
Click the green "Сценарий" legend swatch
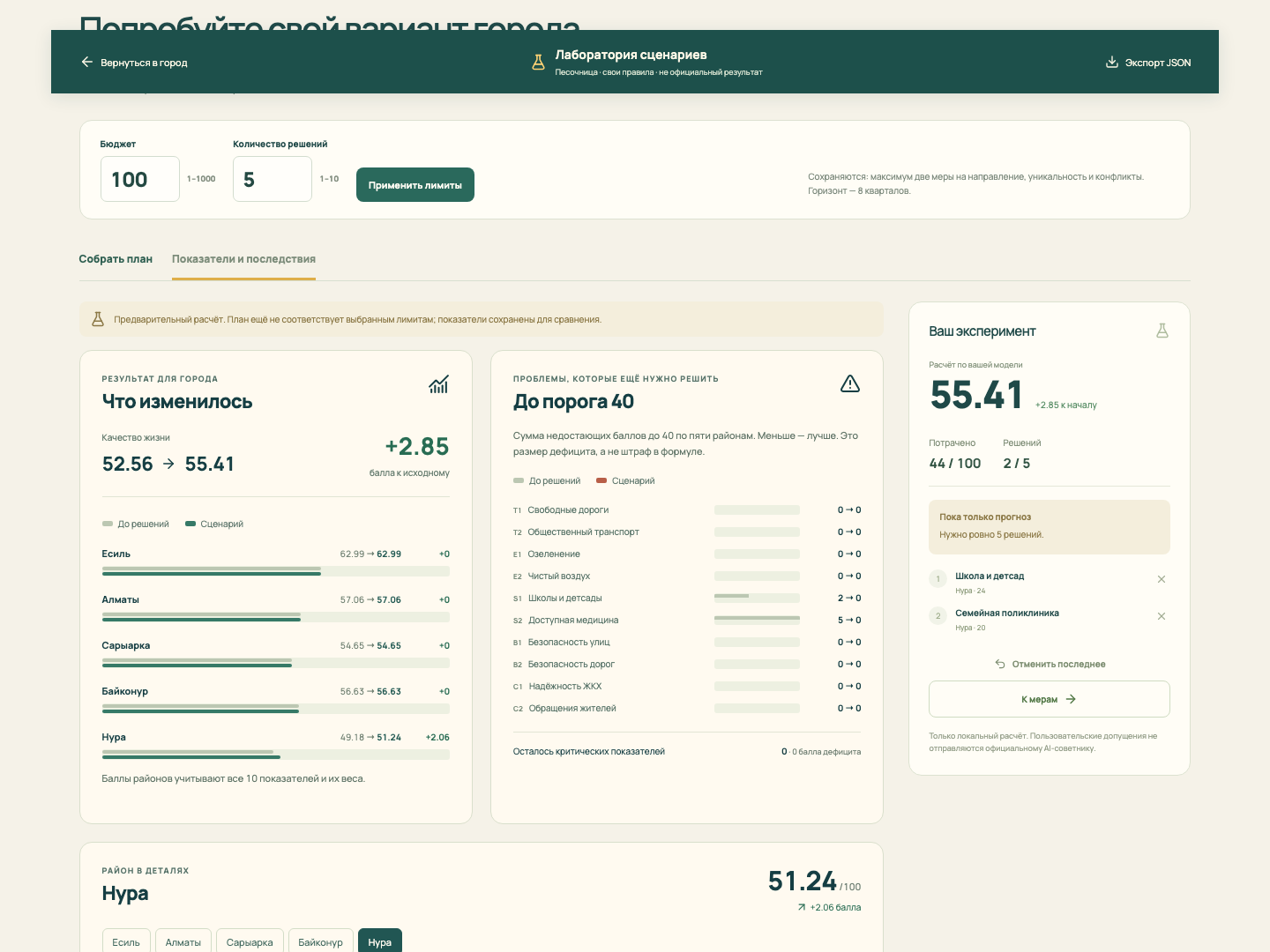(x=190, y=524)
